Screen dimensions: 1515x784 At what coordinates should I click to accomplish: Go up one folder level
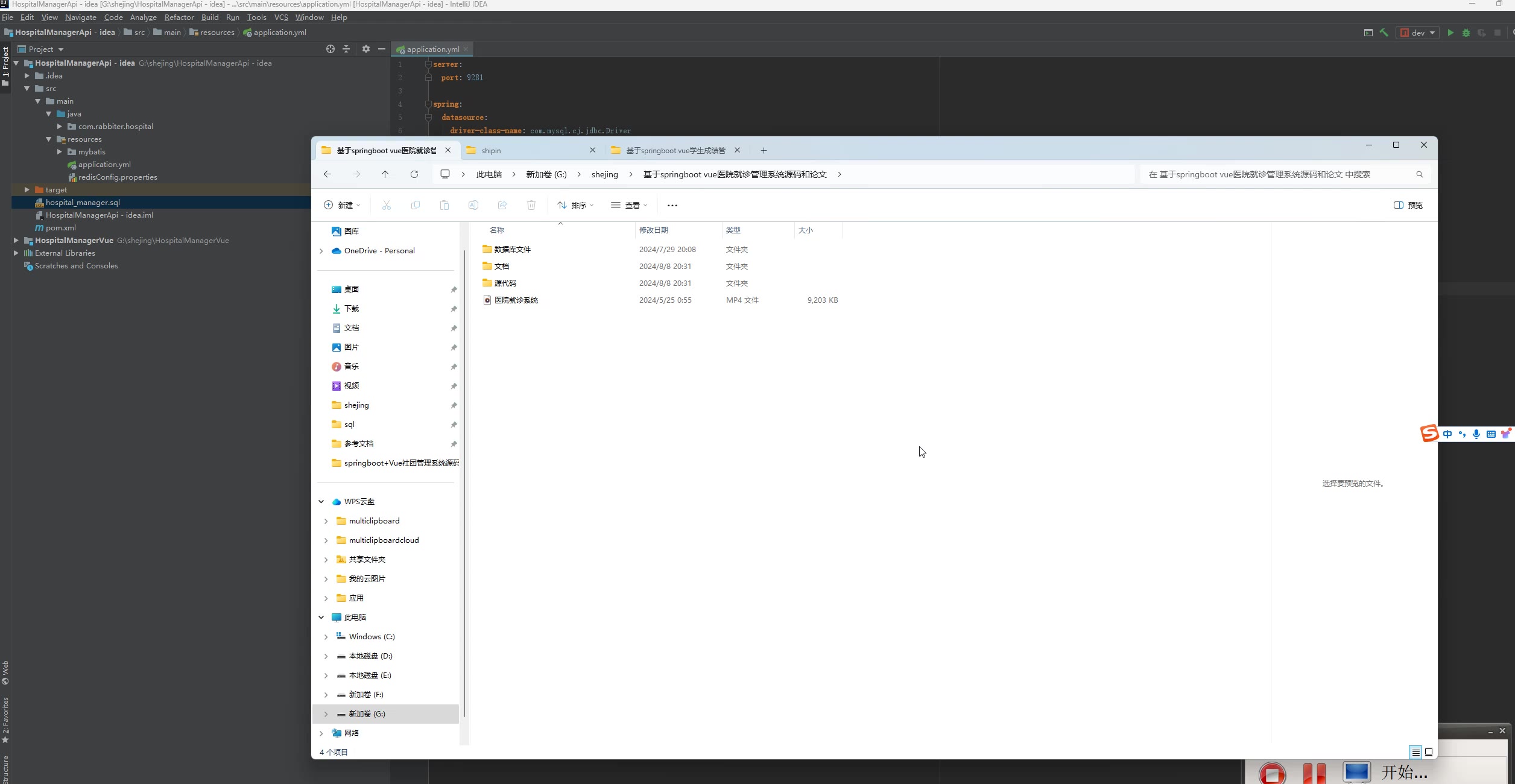tap(385, 174)
